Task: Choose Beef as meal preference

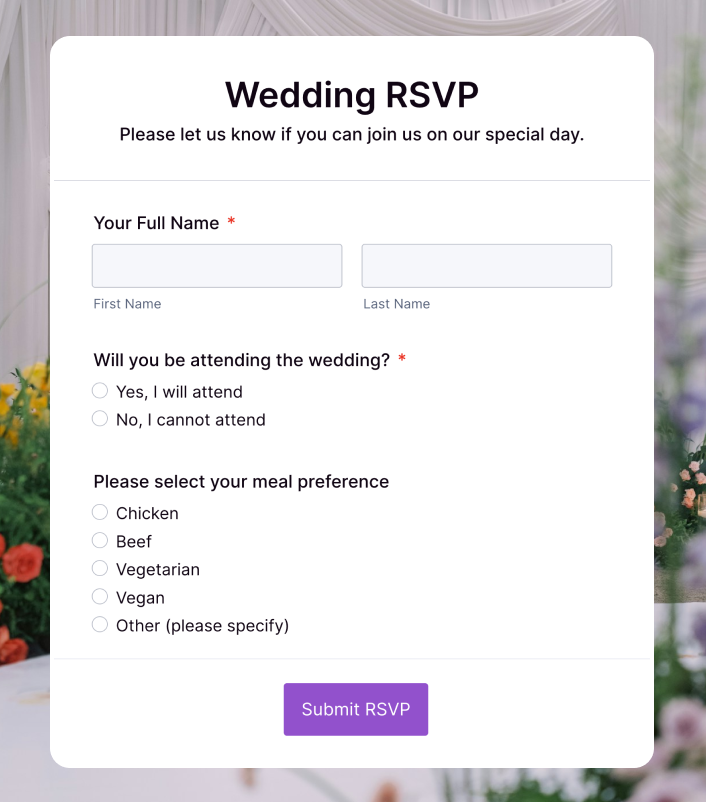Action: click(x=100, y=540)
